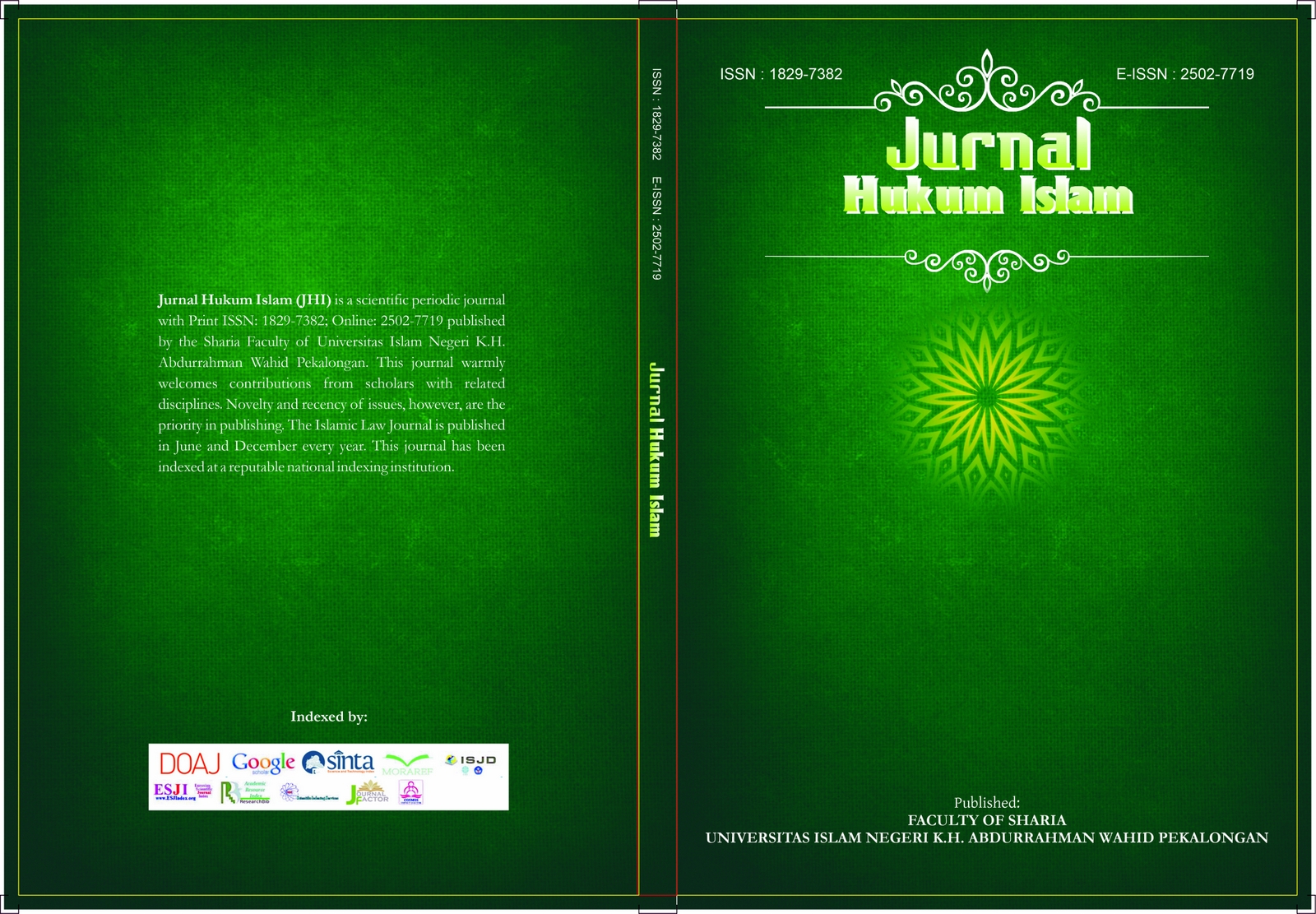Click the Cosmos Impact Factor logo

[x=411, y=791]
